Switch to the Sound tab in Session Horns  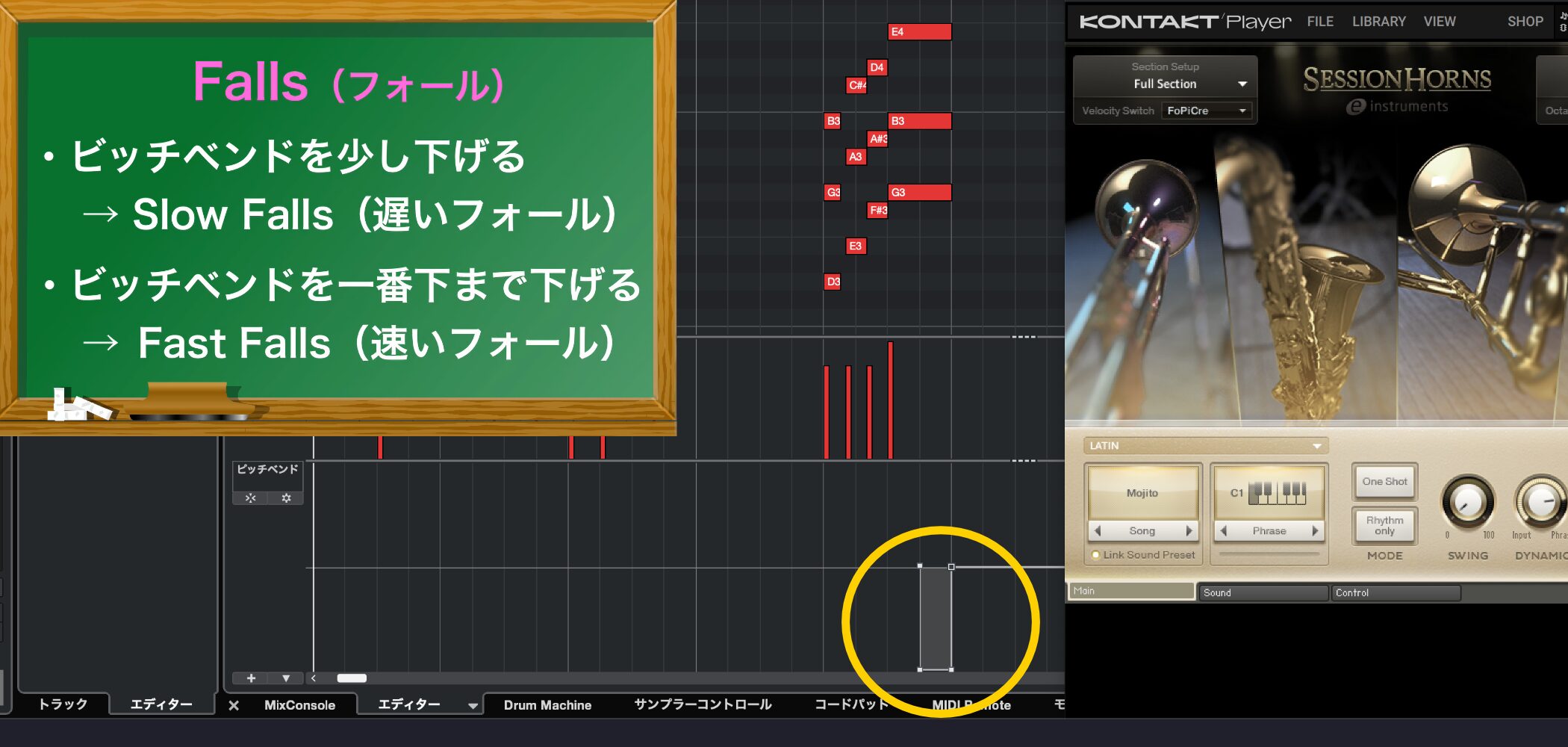pos(1263,592)
